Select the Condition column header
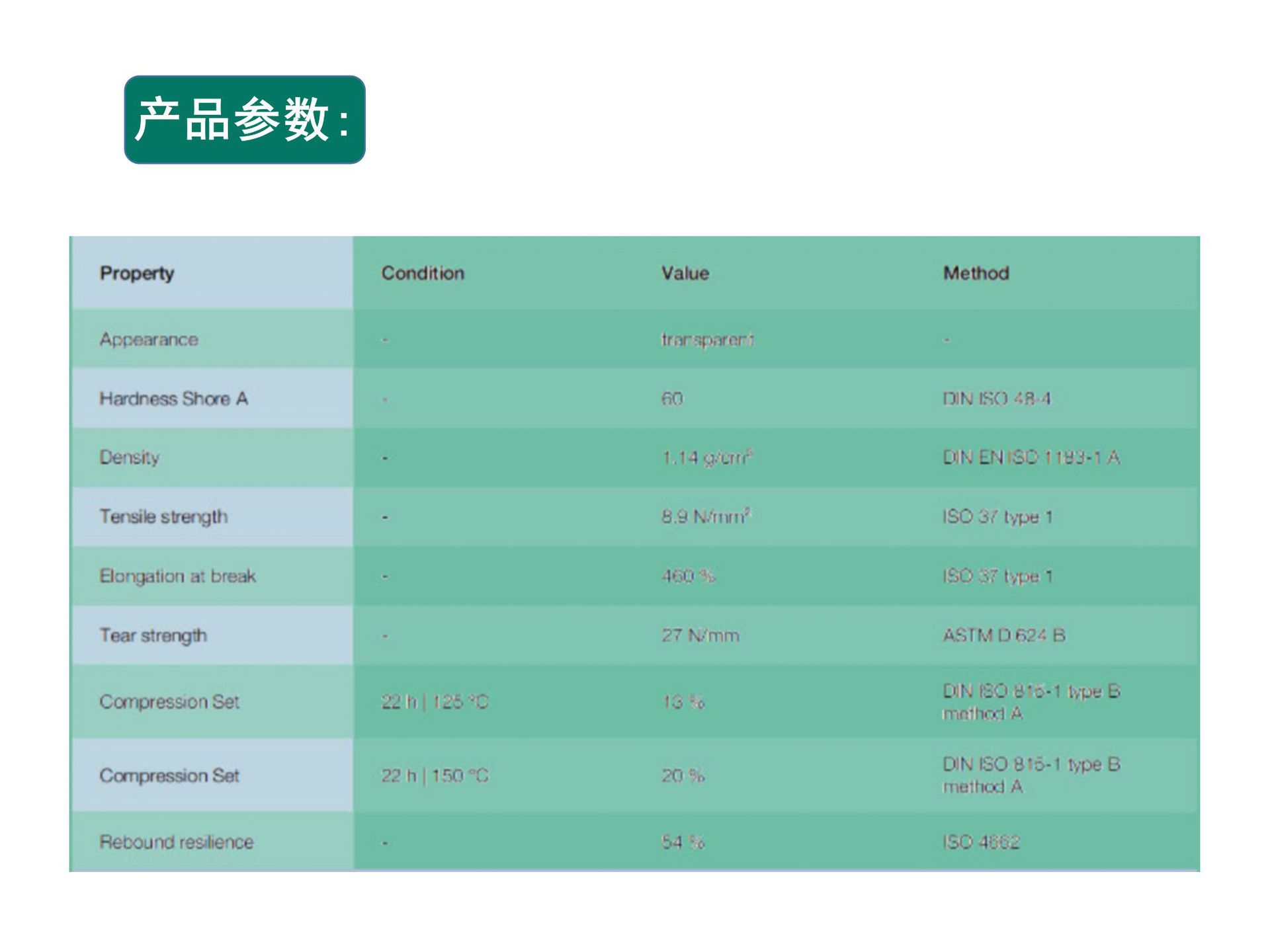This screenshot has height=952, width=1270. (423, 273)
